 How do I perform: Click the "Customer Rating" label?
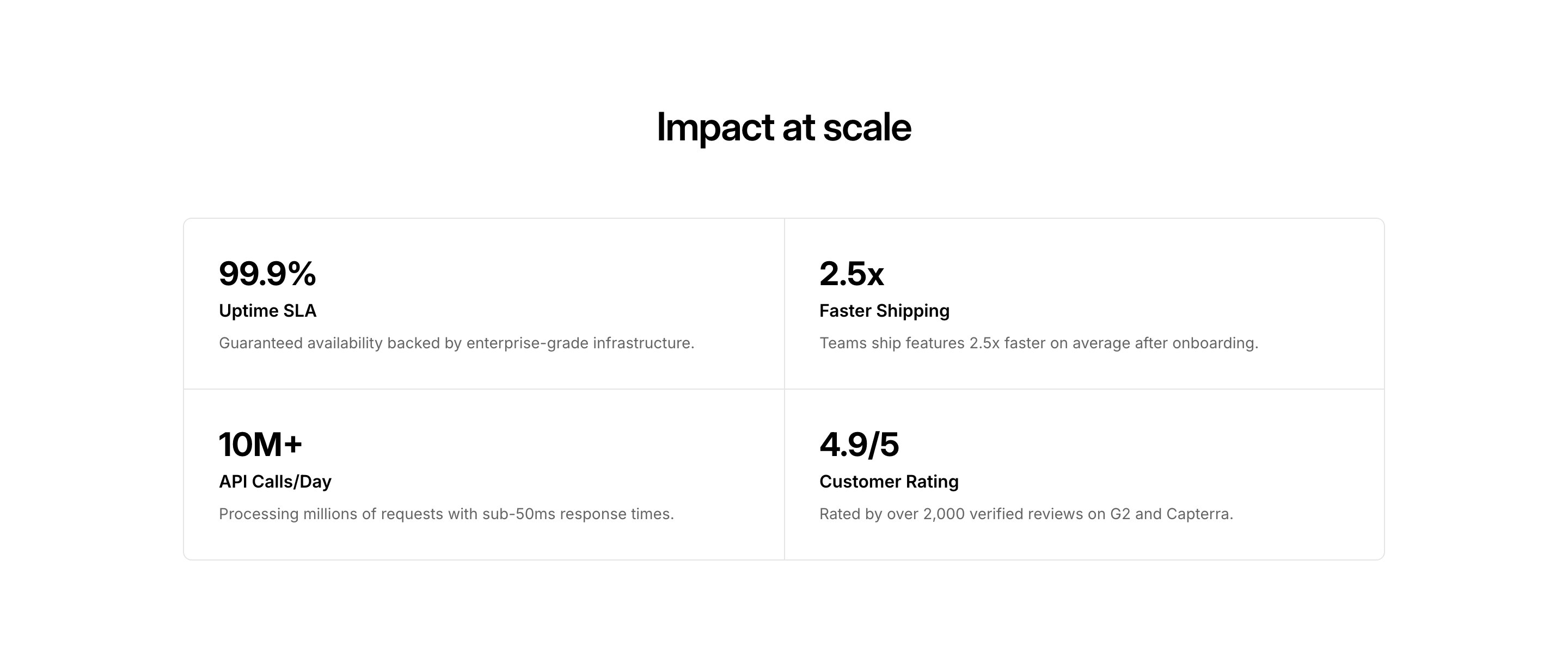(888, 482)
